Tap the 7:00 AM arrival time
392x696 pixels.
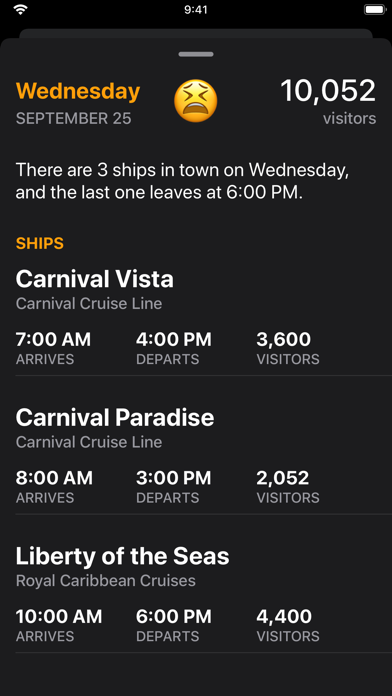53,340
